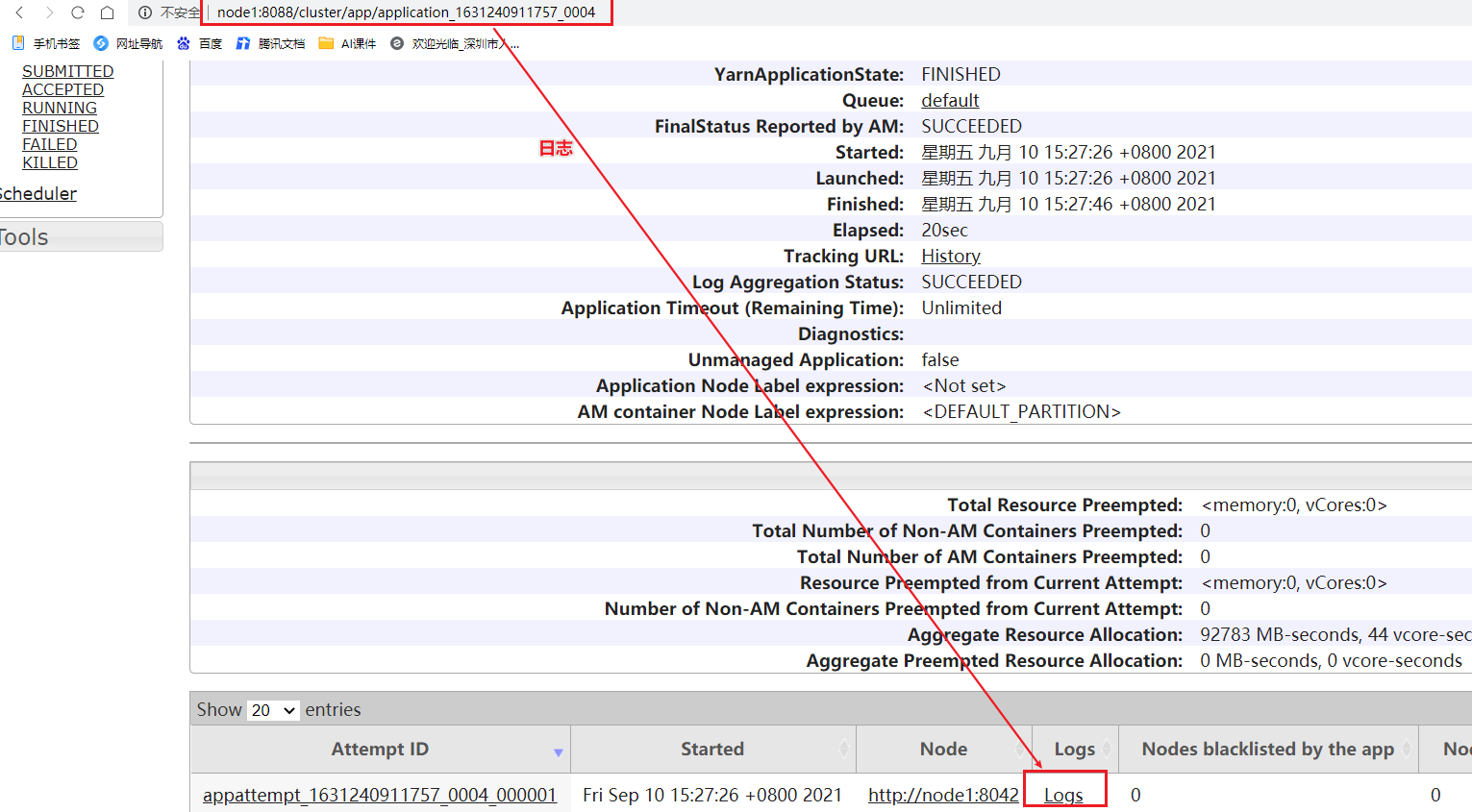The width and height of the screenshot is (1472, 812).
Task: Select the SUCCEEDED FinalStatus value
Action: tap(971, 126)
